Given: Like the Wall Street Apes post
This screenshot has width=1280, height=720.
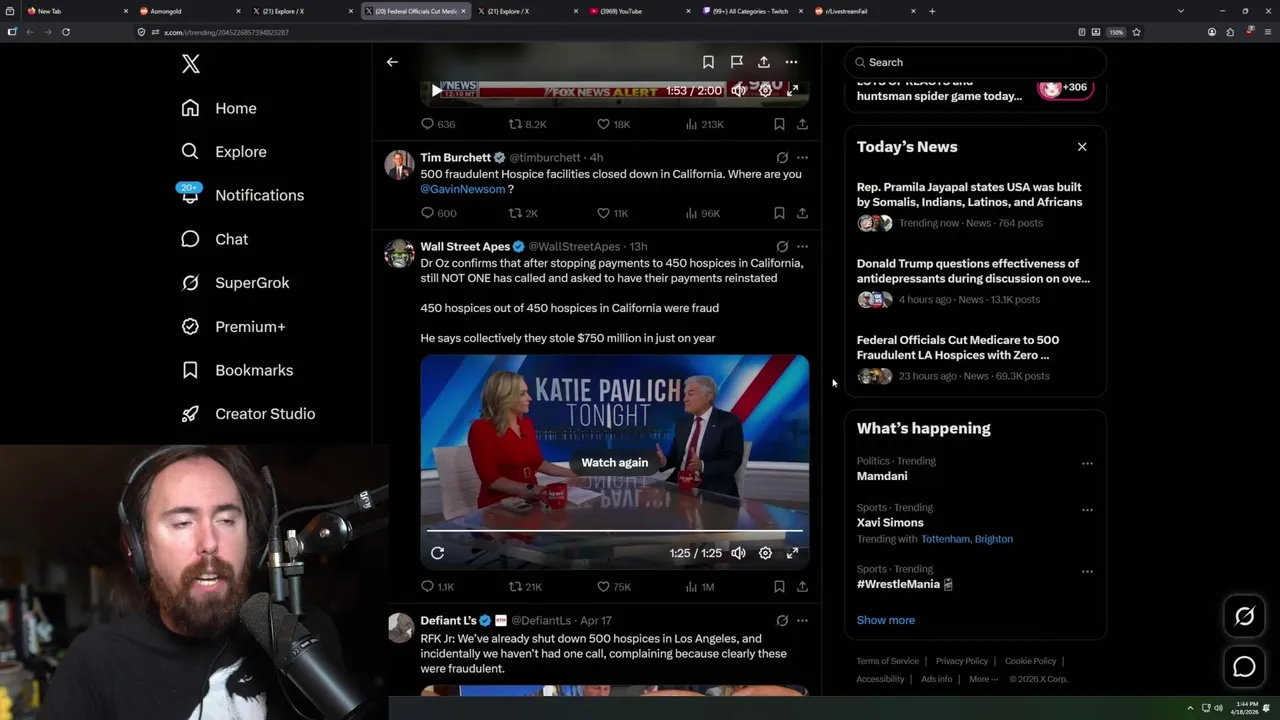Looking at the screenshot, I should click(x=614, y=587).
